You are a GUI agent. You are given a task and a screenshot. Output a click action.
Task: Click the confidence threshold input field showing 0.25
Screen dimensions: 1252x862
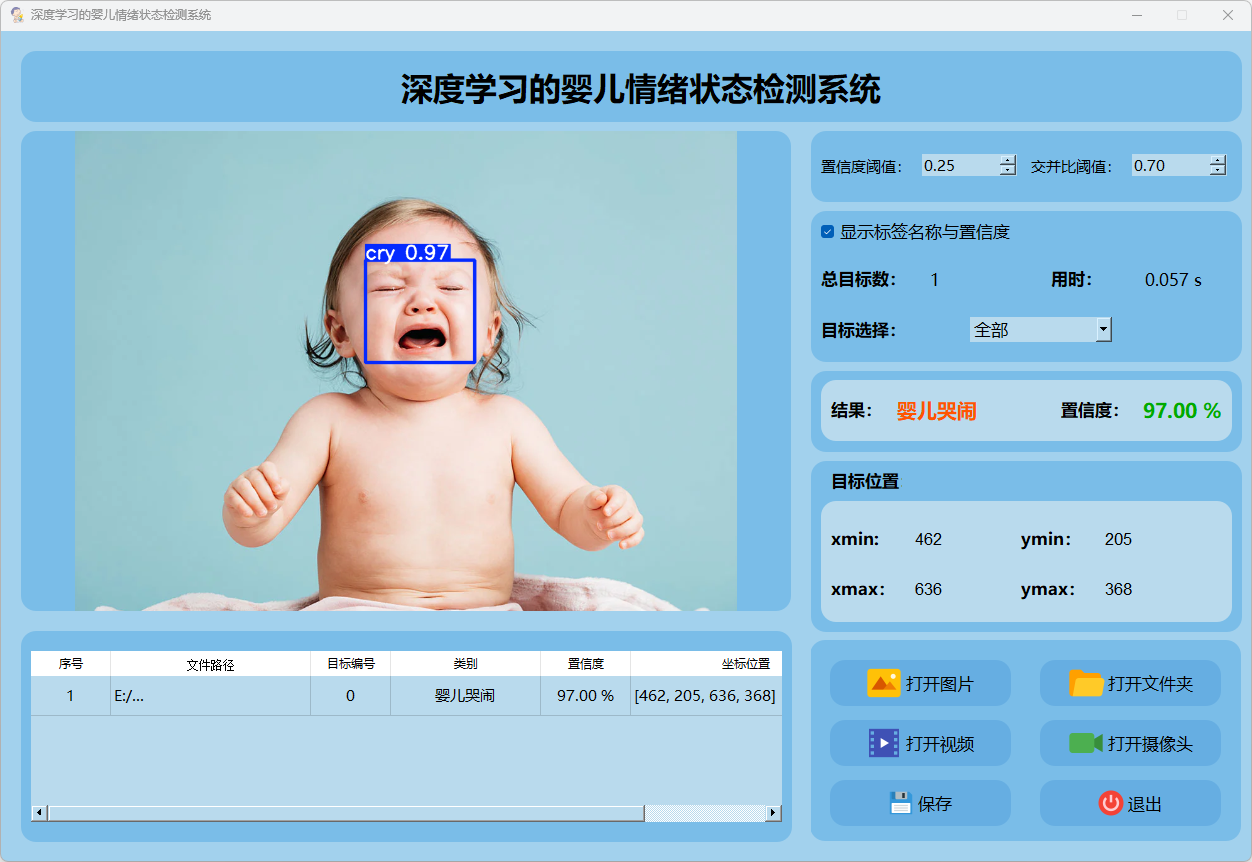(x=959, y=166)
